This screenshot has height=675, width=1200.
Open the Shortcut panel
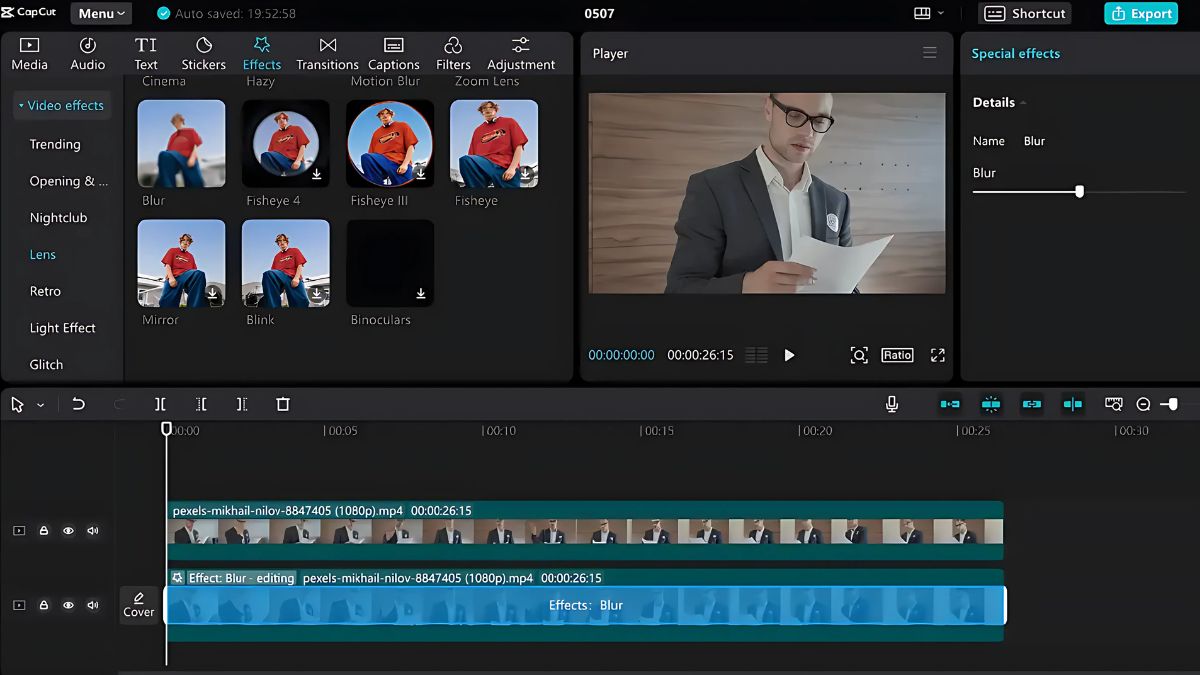click(x=1024, y=13)
